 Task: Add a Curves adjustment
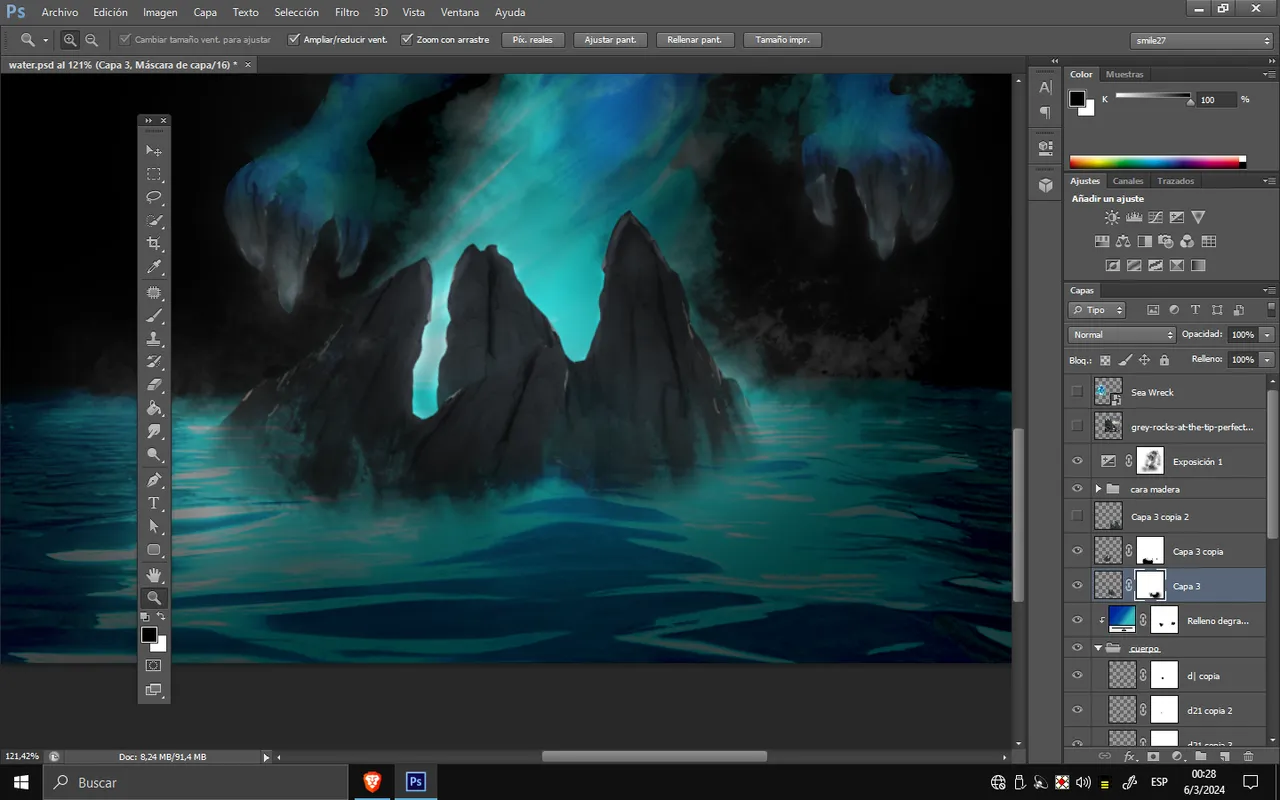pyautogui.click(x=1155, y=217)
